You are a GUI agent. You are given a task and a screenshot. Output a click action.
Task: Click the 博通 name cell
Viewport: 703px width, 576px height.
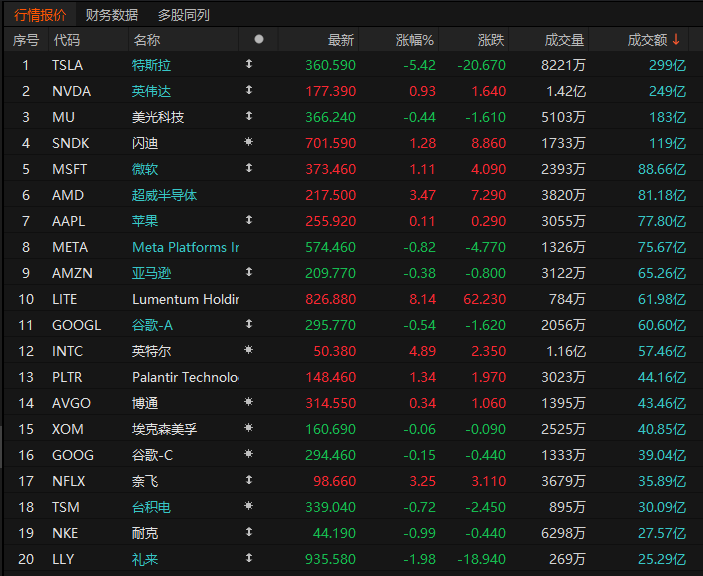coord(145,403)
